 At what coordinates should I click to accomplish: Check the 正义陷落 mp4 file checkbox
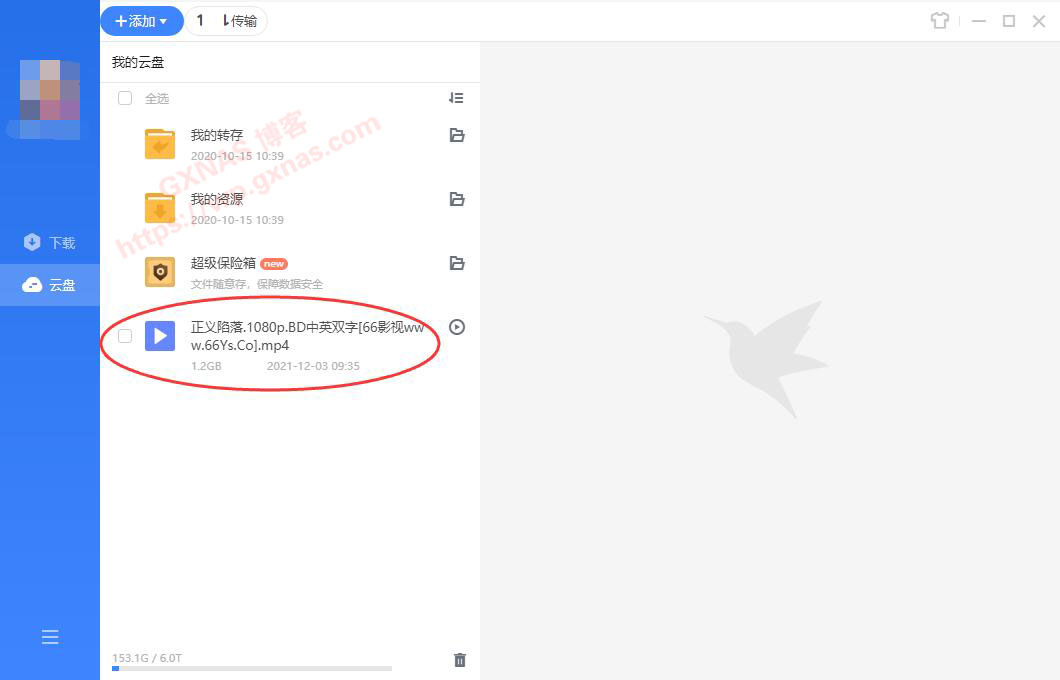coord(125,336)
